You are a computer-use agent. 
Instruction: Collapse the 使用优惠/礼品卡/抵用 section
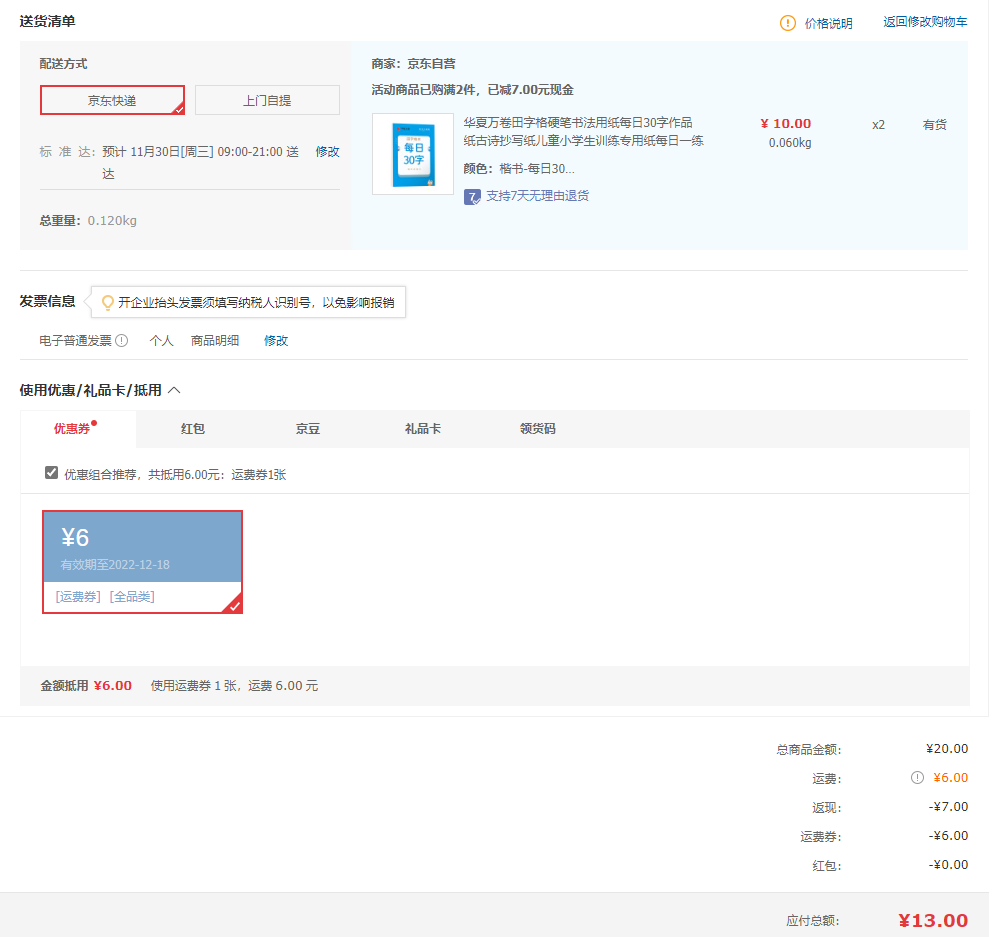click(x=174, y=390)
